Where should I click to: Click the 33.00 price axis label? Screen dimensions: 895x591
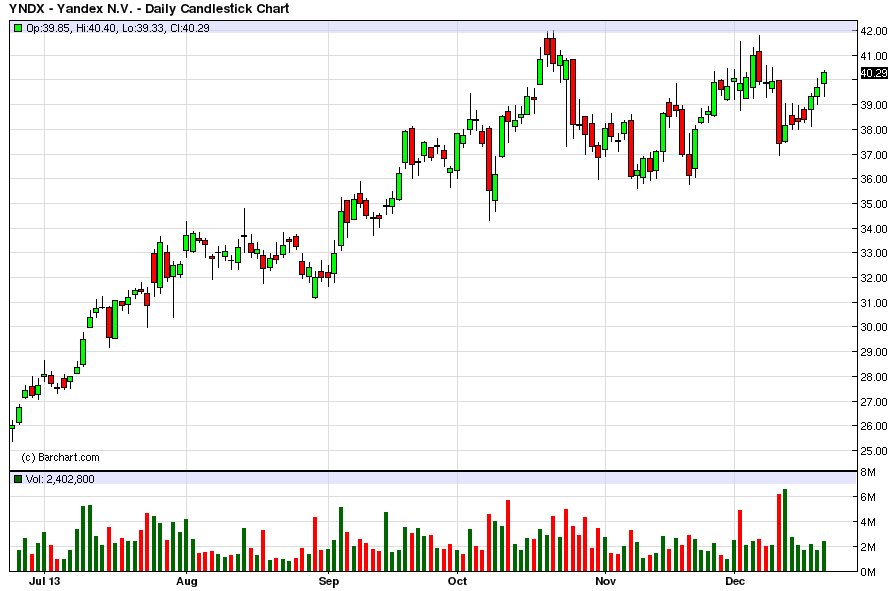[x=874, y=253]
